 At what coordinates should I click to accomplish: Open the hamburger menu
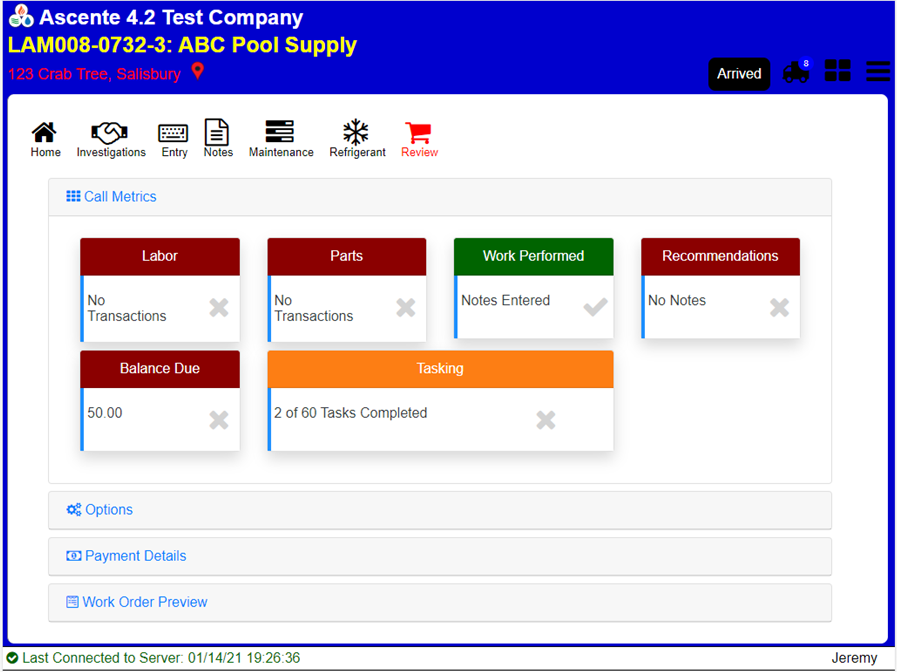pyautogui.click(x=878, y=71)
